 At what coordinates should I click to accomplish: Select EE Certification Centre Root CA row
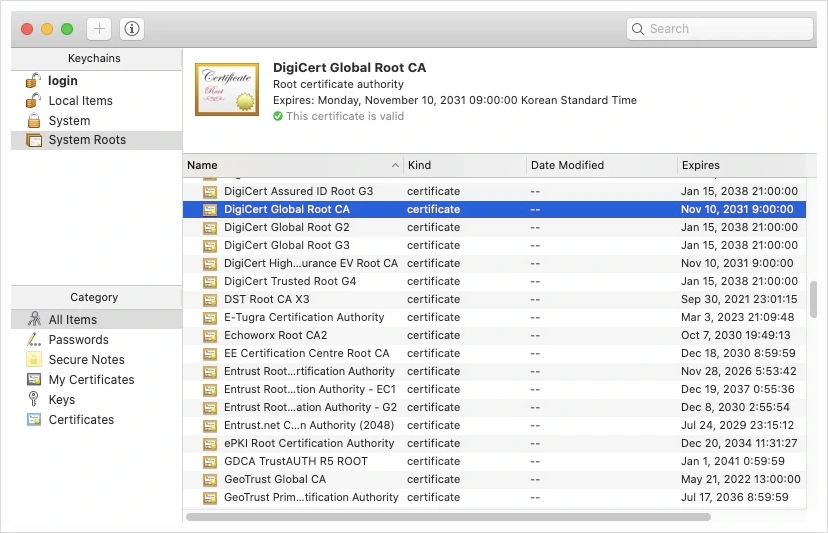tap(494, 353)
